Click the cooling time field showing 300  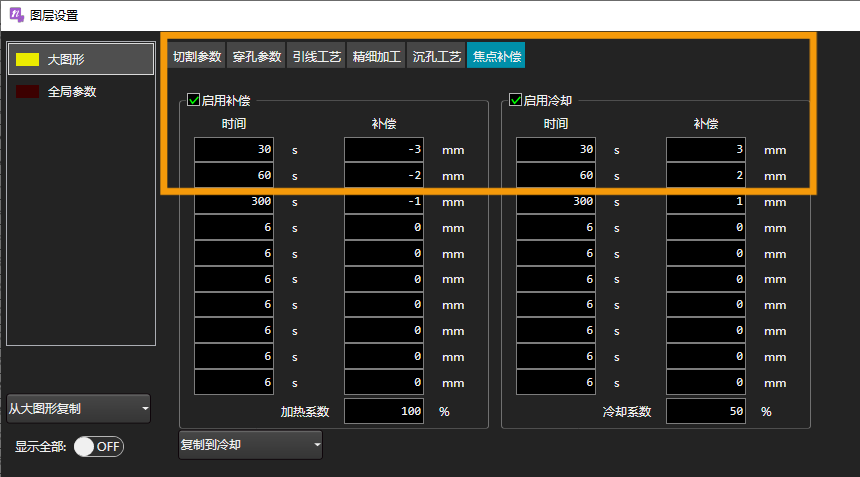coord(556,202)
